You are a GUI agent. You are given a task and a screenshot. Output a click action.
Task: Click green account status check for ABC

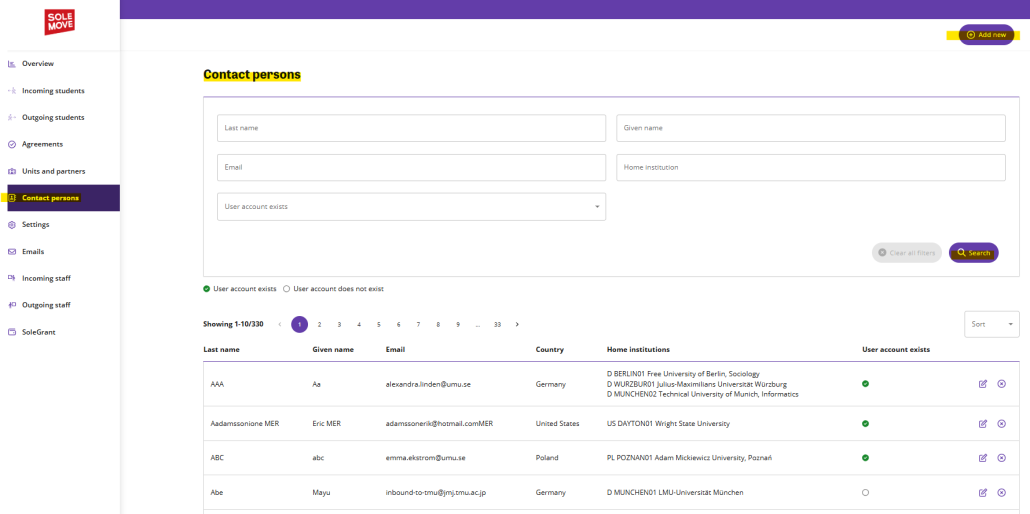coord(865,458)
